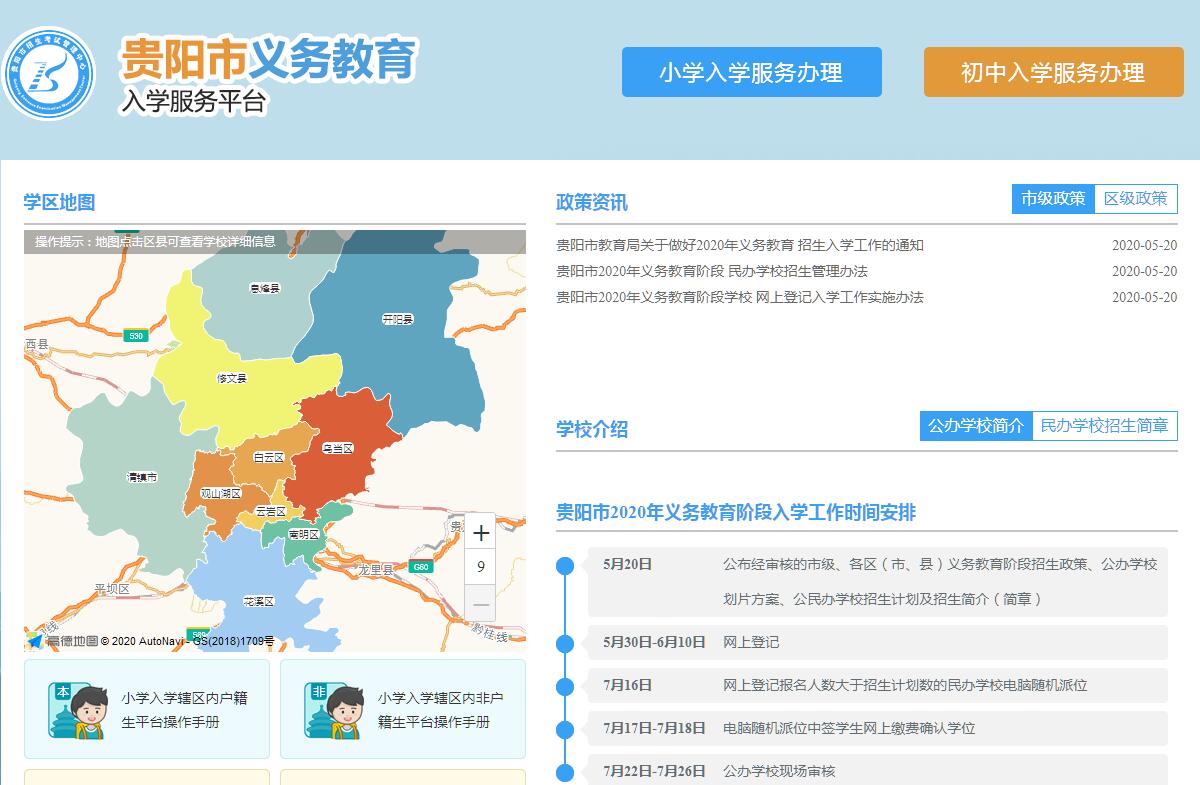Open 小学入学服务办理 service

point(751,72)
